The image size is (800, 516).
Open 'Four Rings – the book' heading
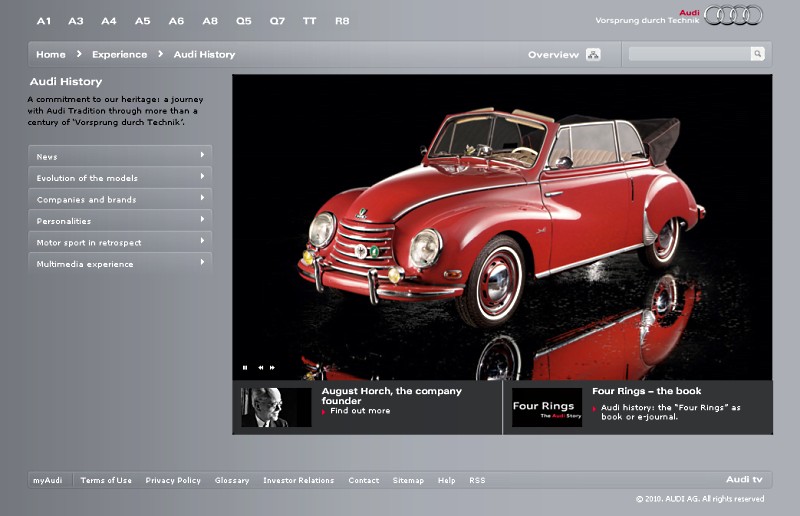coord(646,391)
